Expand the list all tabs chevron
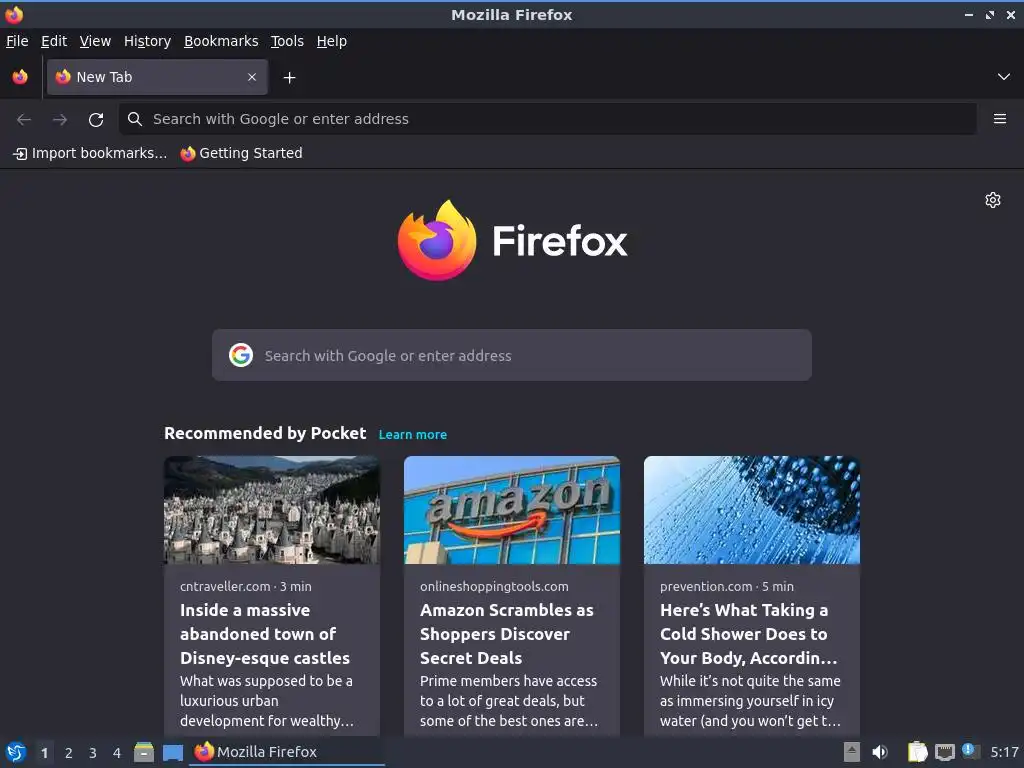The height and width of the screenshot is (768, 1024). 1004,77
